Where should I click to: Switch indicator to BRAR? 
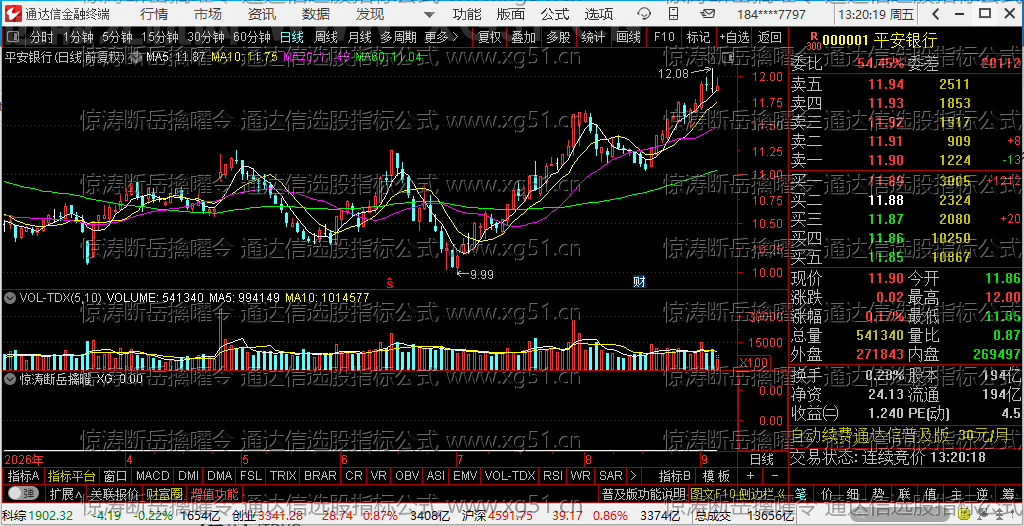pos(321,476)
